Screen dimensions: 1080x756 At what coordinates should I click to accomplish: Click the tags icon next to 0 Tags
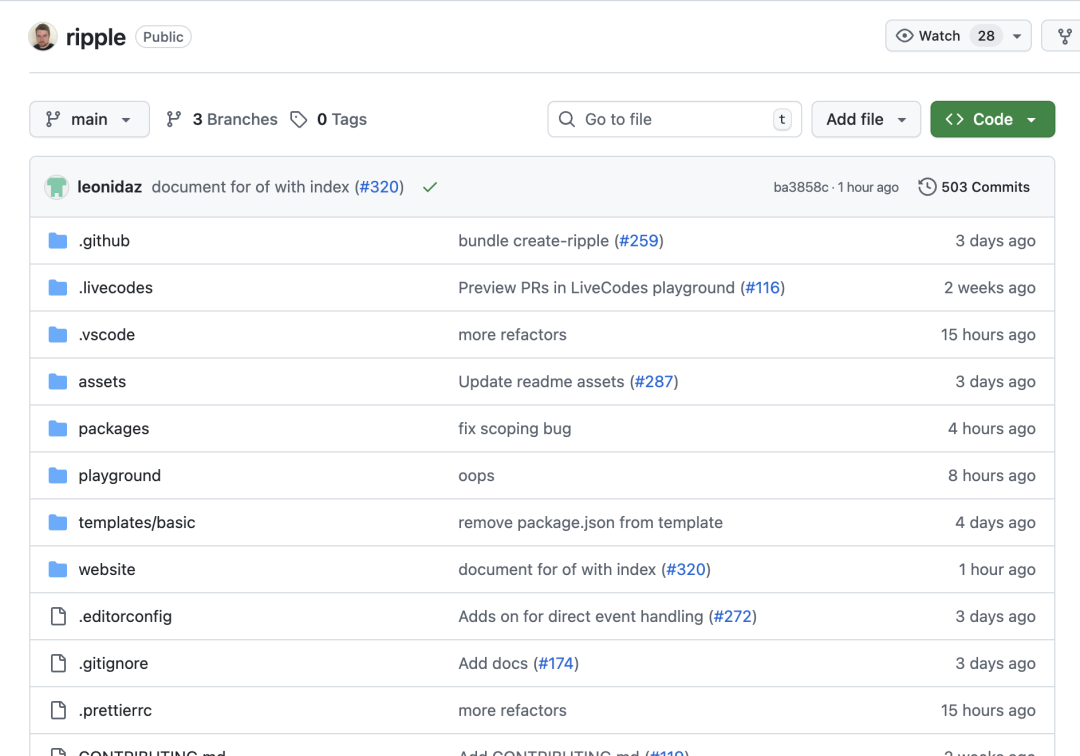point(299,119)
